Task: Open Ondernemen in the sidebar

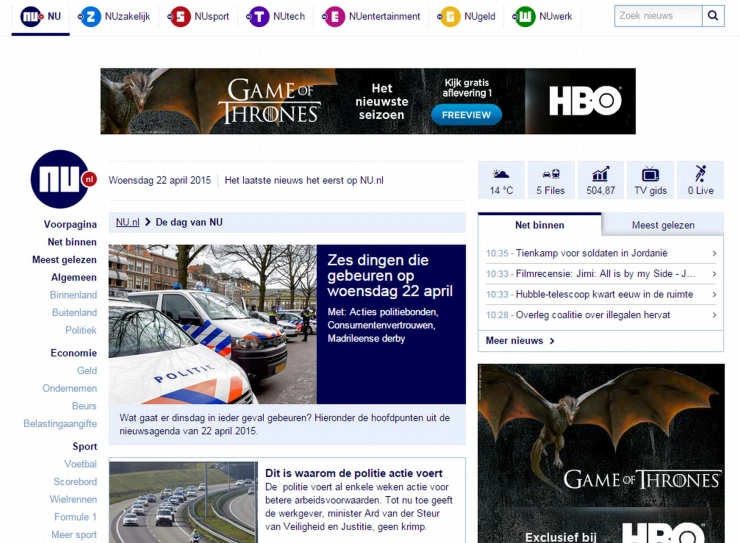Action: pos(69,388)
